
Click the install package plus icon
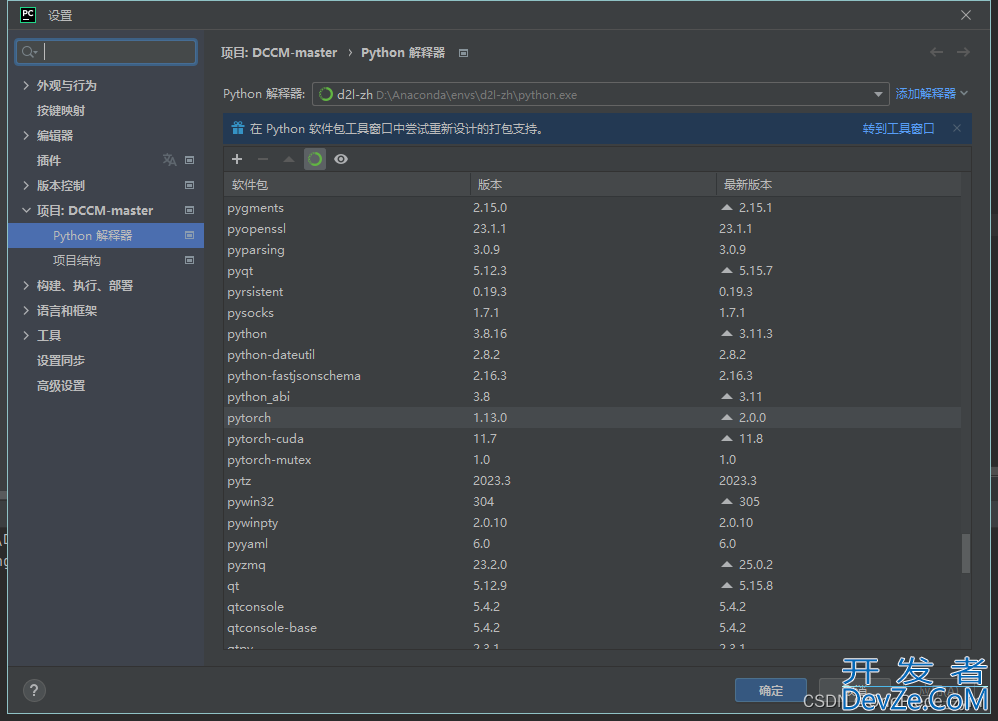tap(237, 159)
